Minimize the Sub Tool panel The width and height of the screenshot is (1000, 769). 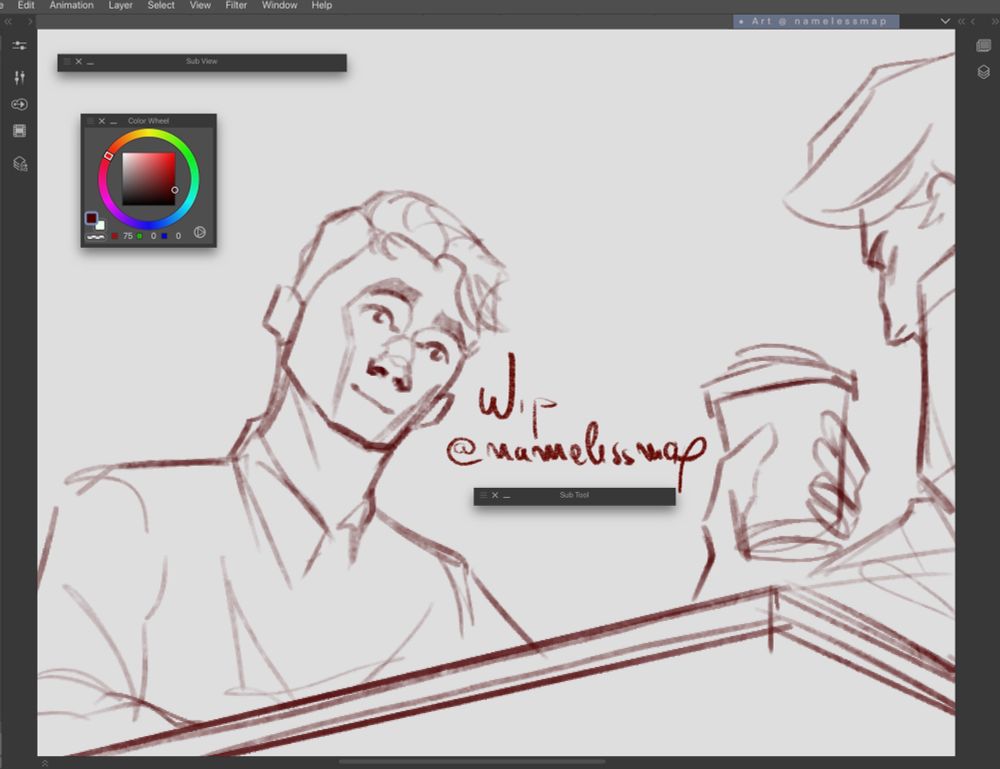[x=506, y=496]
